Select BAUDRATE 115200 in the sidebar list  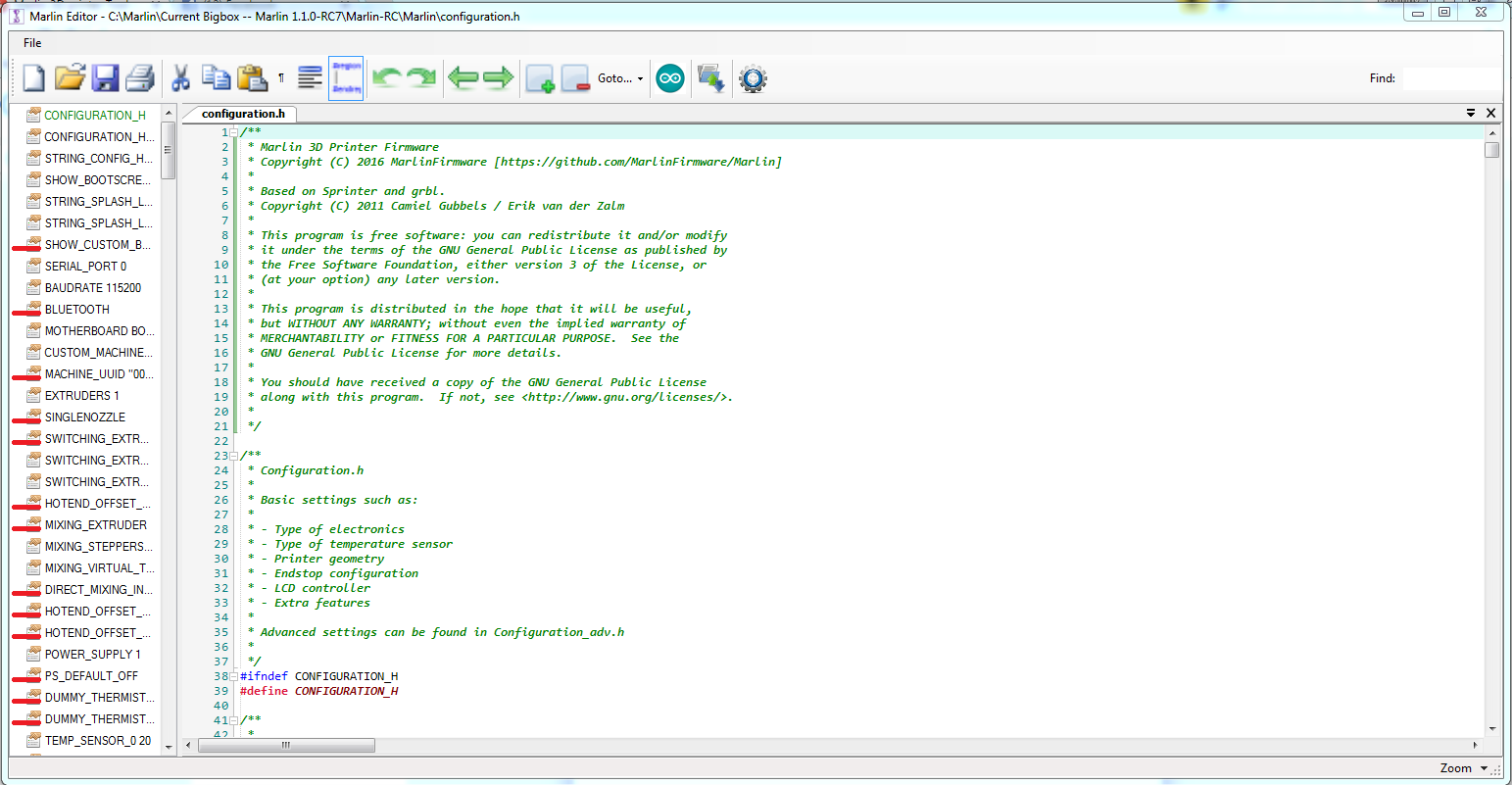(x=92, y=288)
